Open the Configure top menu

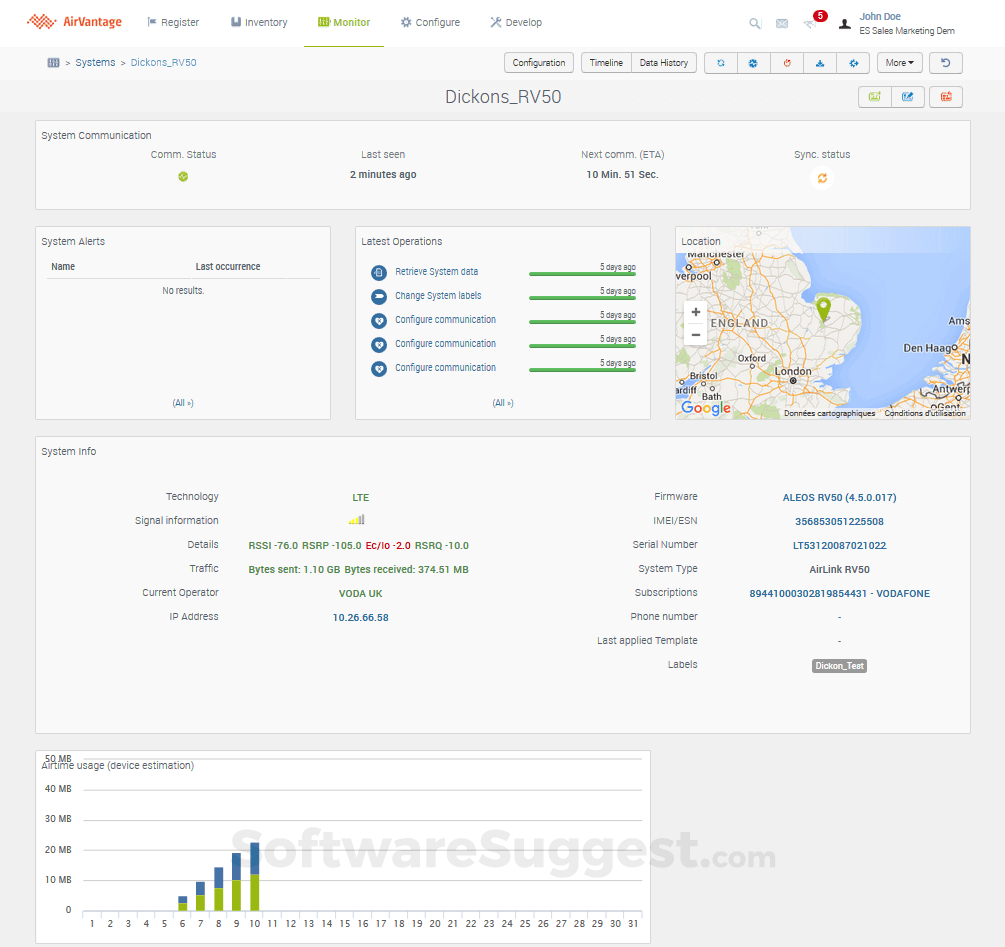pos(430,22)
